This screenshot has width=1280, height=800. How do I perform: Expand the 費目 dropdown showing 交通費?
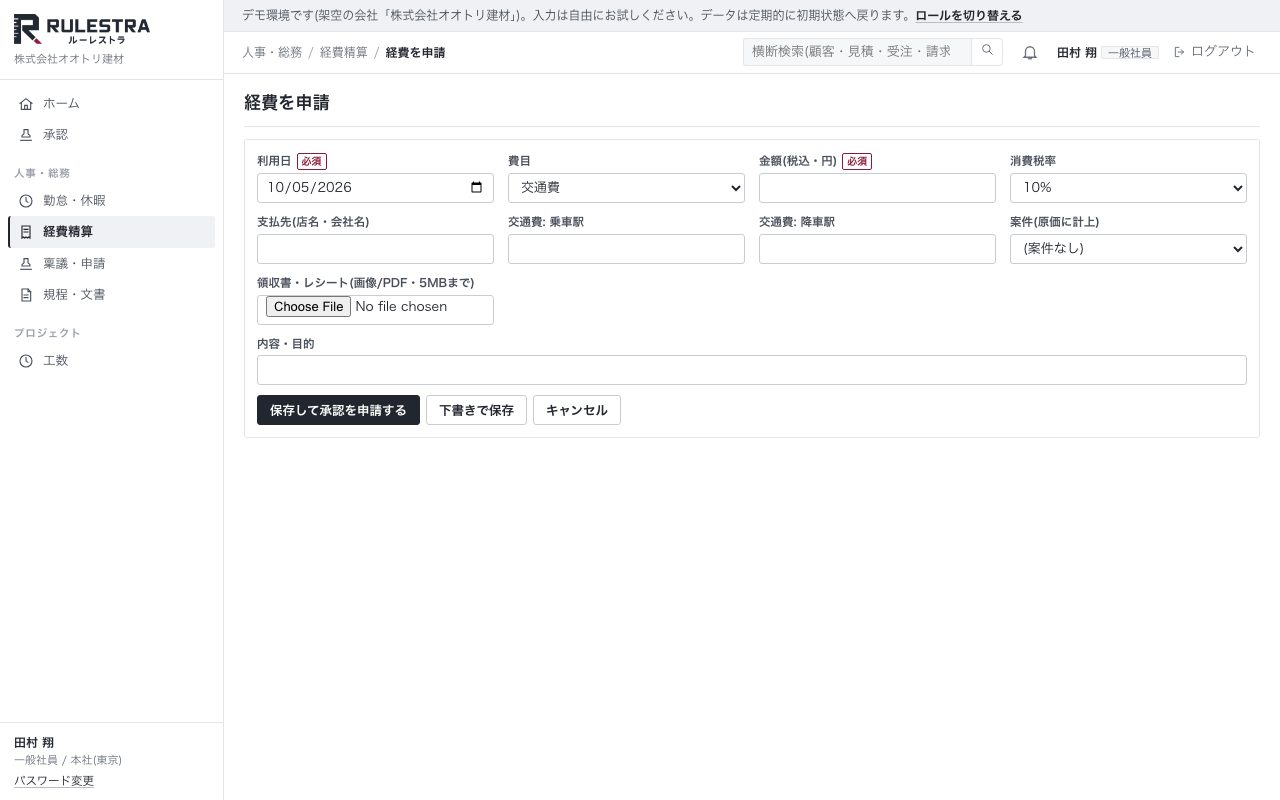[626, 188]
